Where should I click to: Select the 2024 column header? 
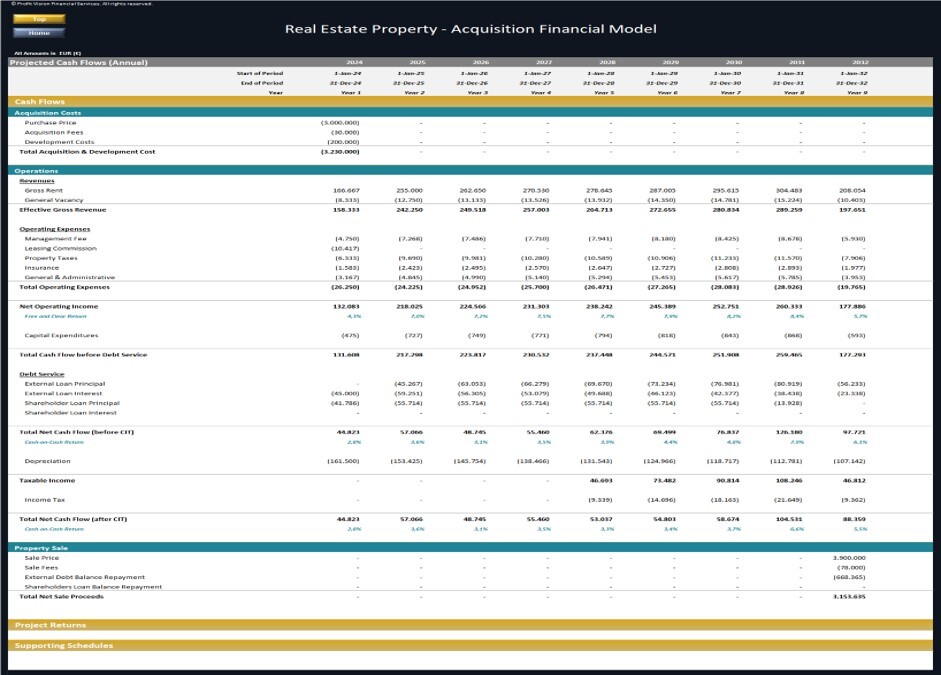(355, 62)
